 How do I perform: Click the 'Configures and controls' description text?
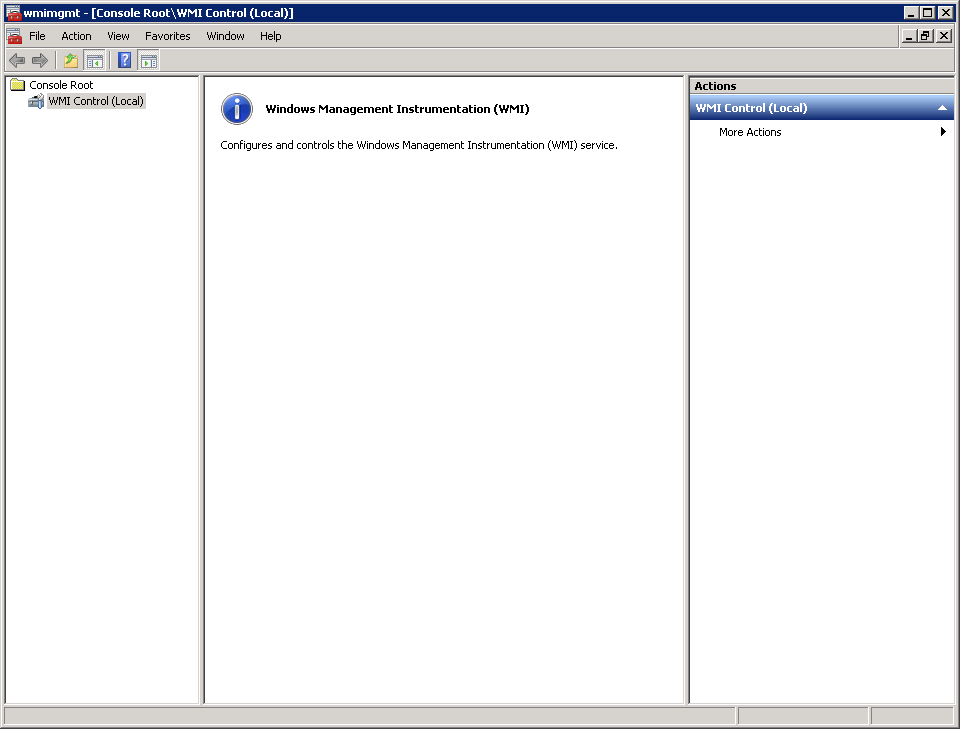click(419, 145)
